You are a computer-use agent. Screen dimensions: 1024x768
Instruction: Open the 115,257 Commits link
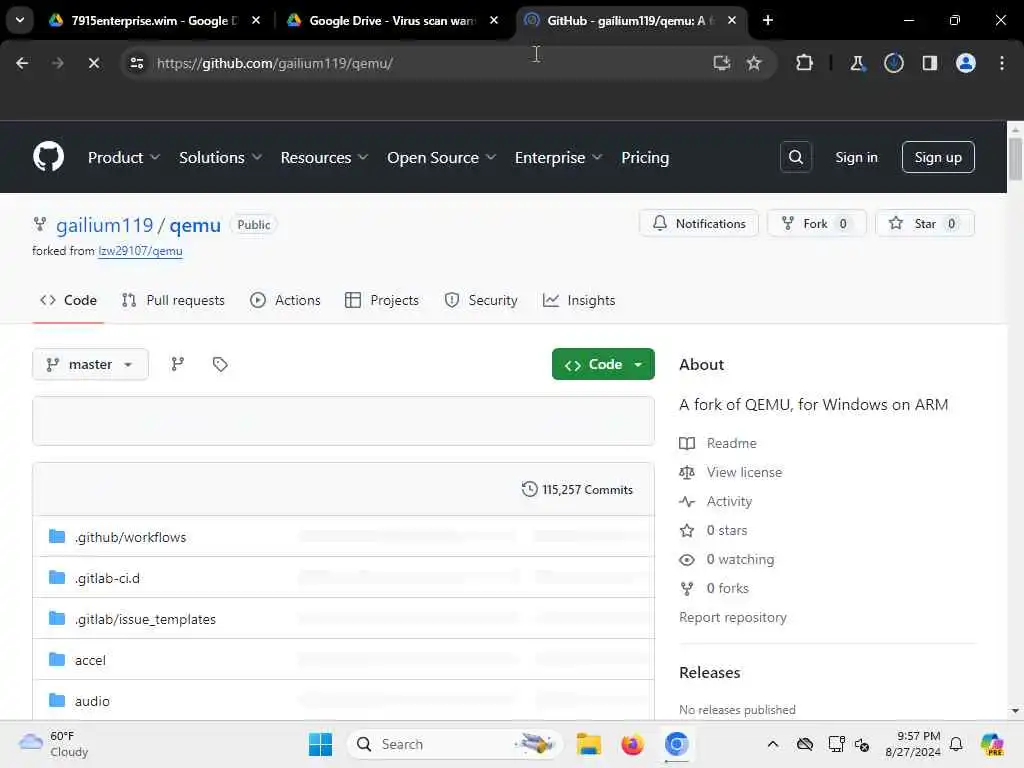click(x=577, y=489)
